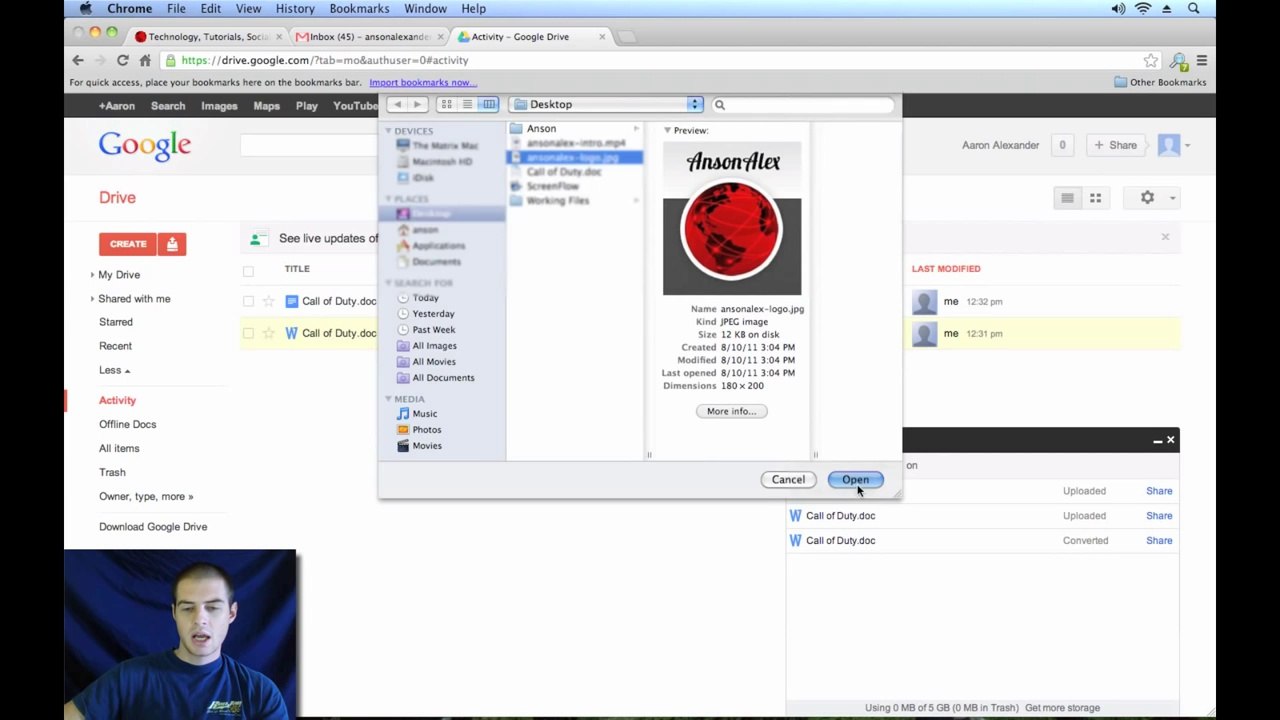Viewport: 1280px width, 720px height.
Task: Switch file dialog to icon view
Action: pos(447,104)
